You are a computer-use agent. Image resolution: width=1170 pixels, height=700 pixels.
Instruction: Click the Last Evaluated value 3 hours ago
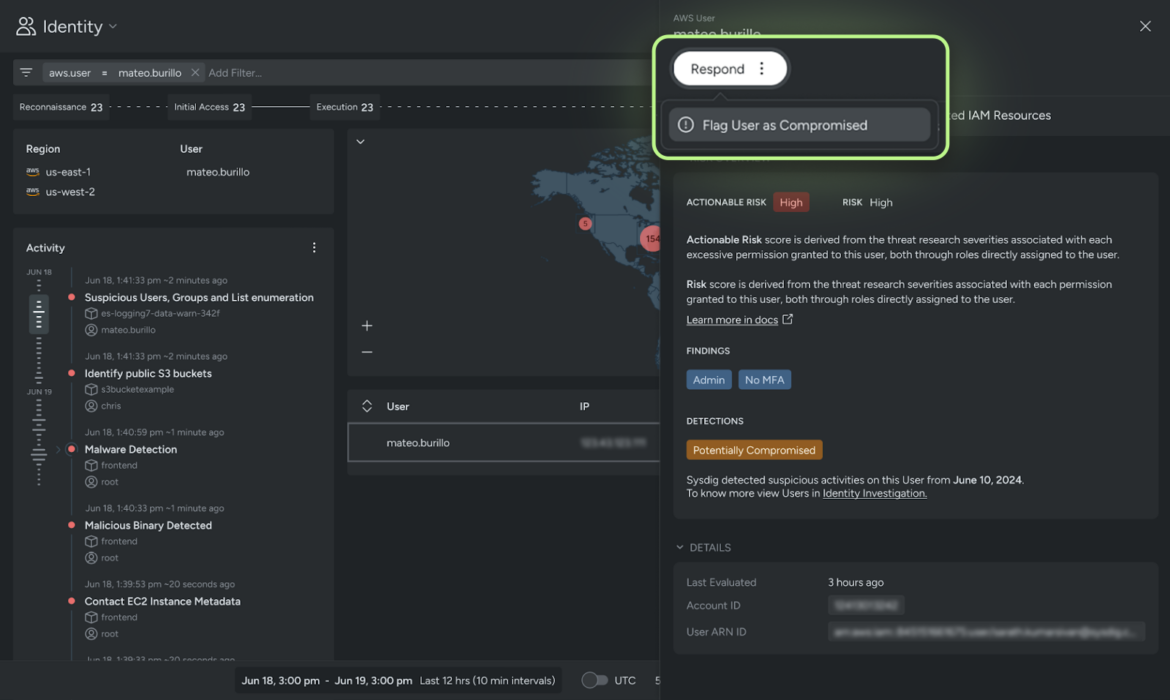pyautogui.click(x=855, y=582)
